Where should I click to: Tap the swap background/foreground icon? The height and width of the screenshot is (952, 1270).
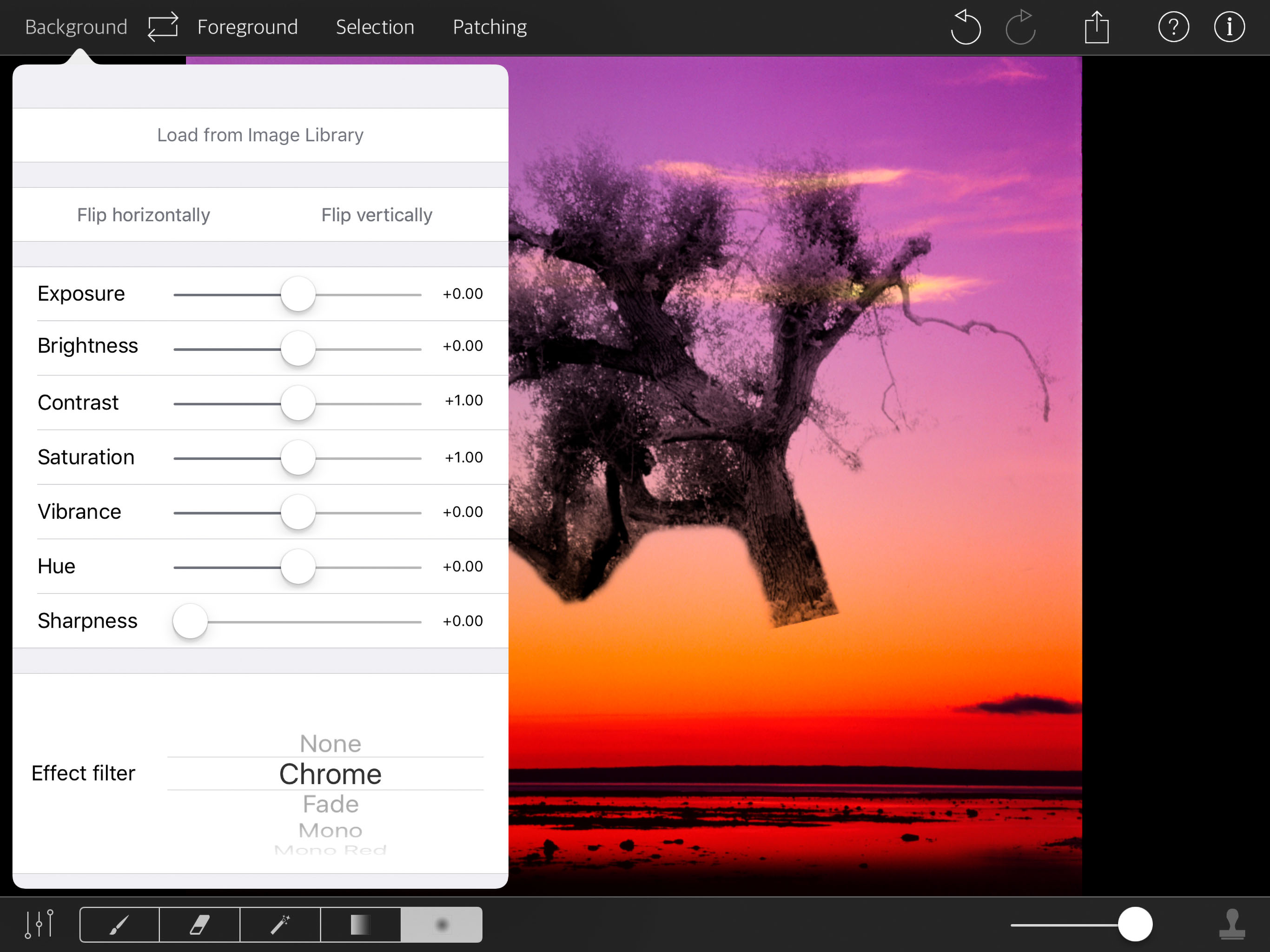point(163,27)
